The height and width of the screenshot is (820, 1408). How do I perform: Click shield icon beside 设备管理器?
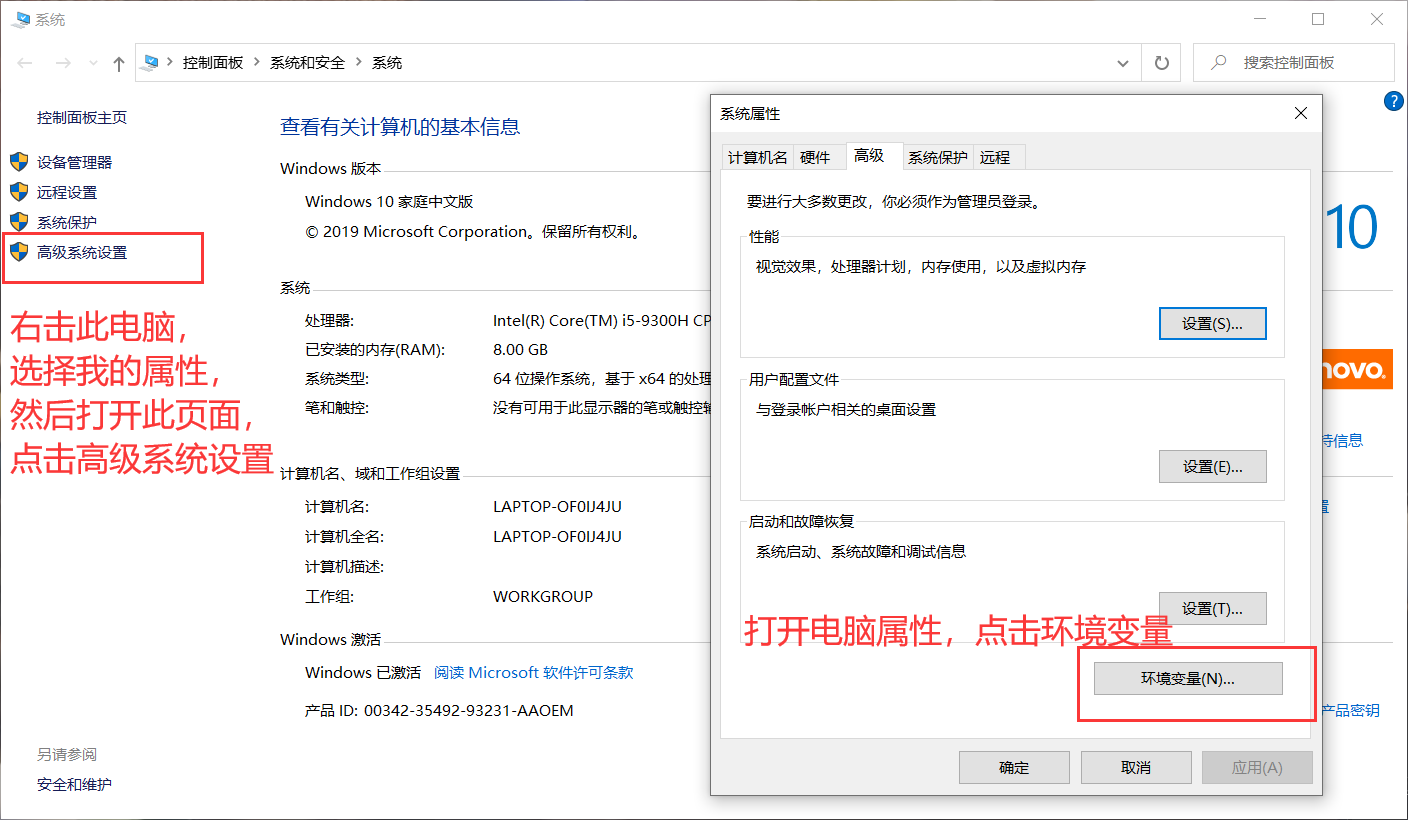(19, 161)
